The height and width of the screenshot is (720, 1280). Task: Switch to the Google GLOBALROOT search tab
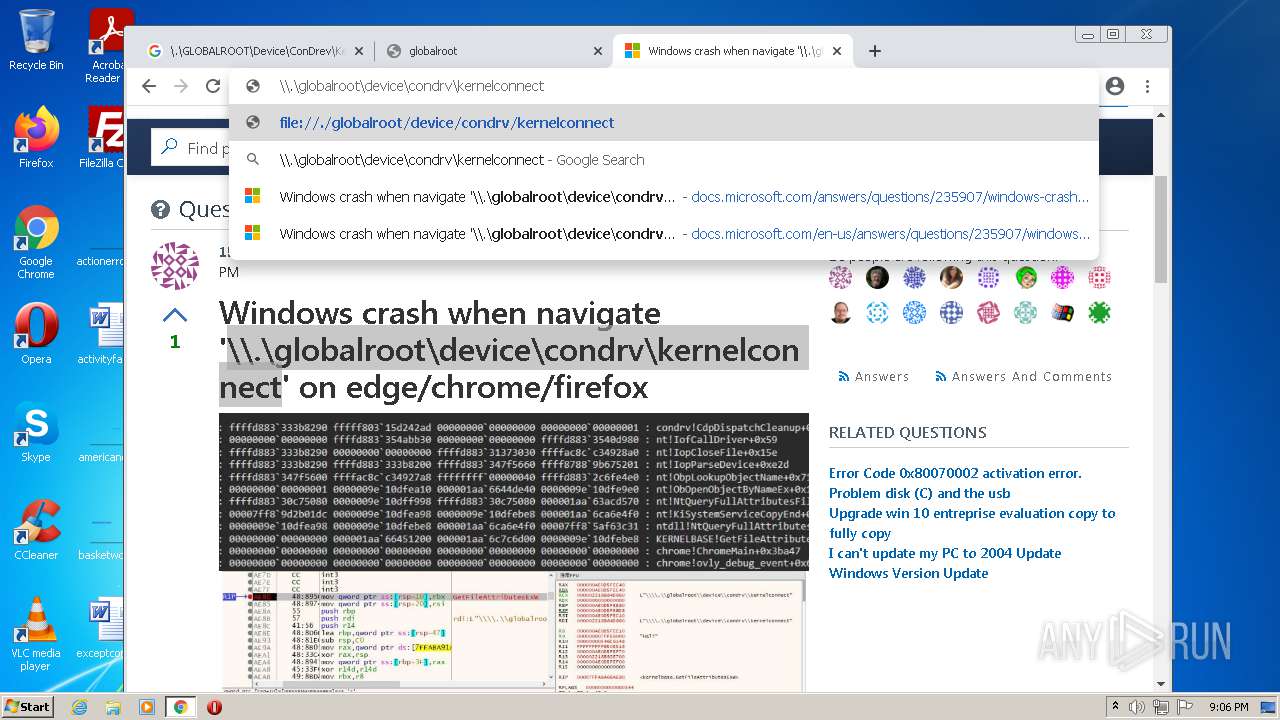255,51
